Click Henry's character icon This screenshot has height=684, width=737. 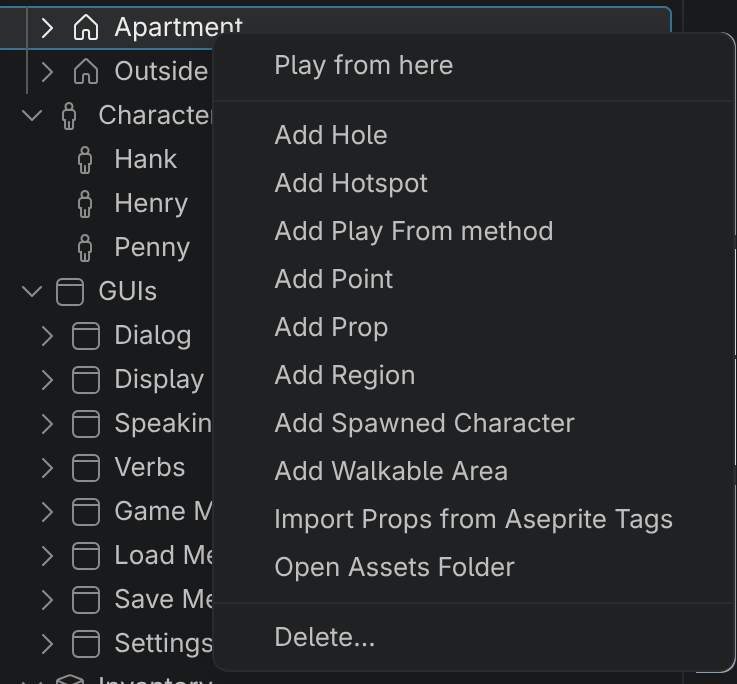85,204
